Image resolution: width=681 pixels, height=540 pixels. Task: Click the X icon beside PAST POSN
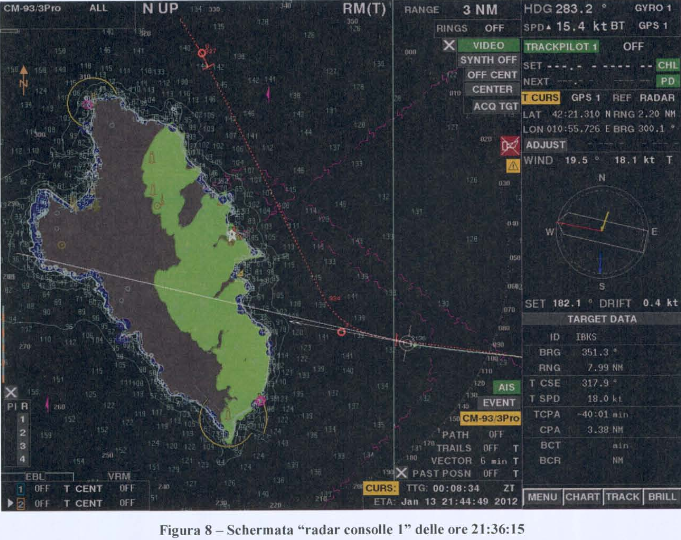click(x=401, y=473)
